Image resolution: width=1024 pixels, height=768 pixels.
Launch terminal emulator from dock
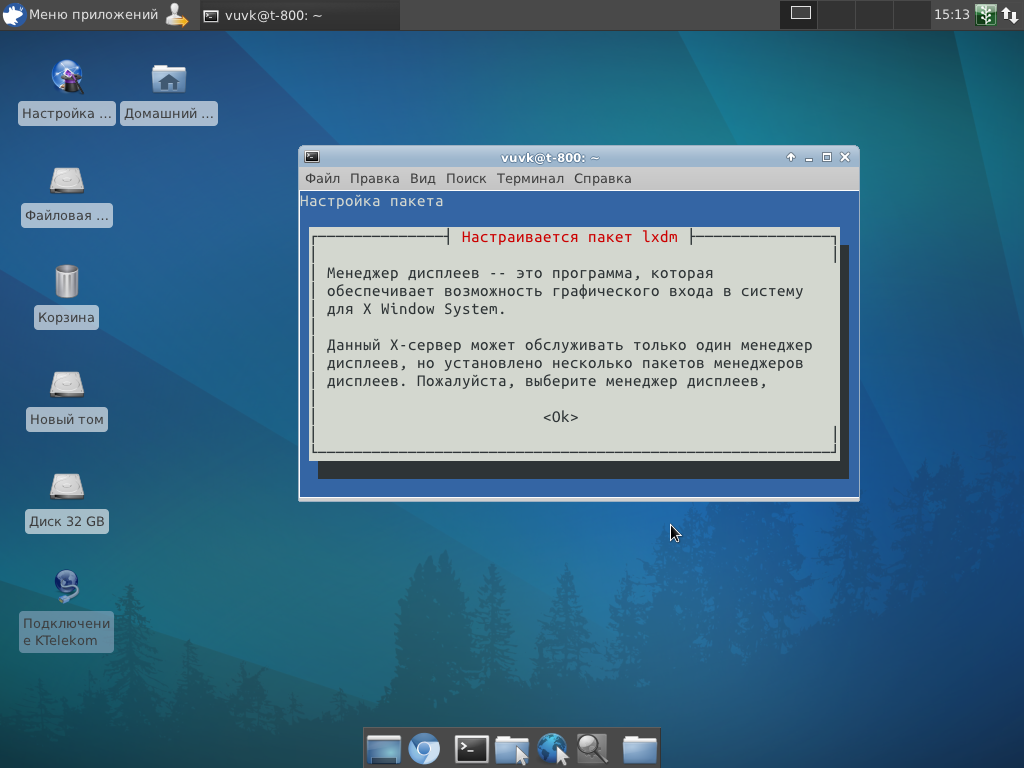pos(471,748)
